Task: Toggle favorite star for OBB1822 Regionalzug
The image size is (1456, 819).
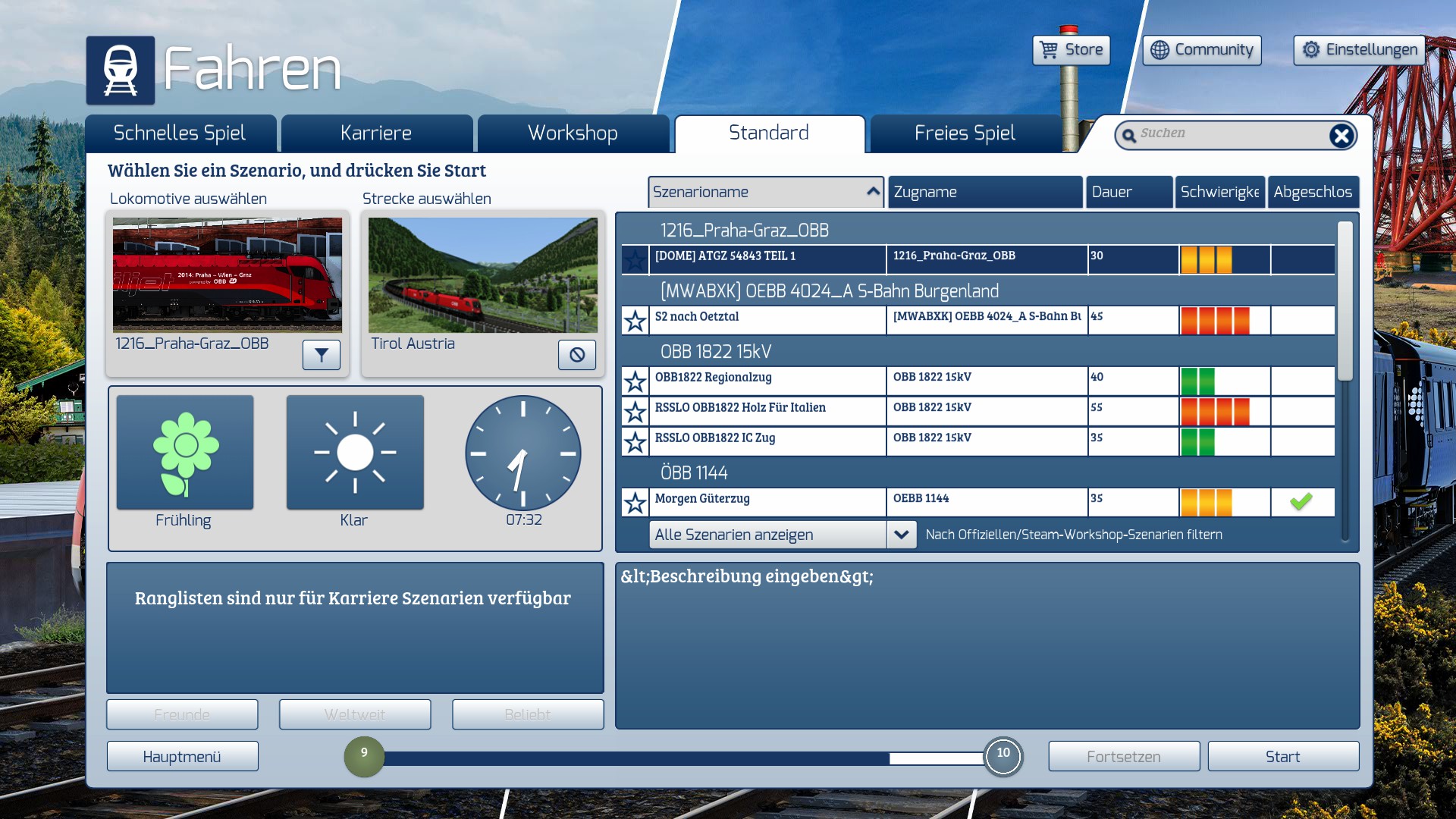Action: pos(635,381)
